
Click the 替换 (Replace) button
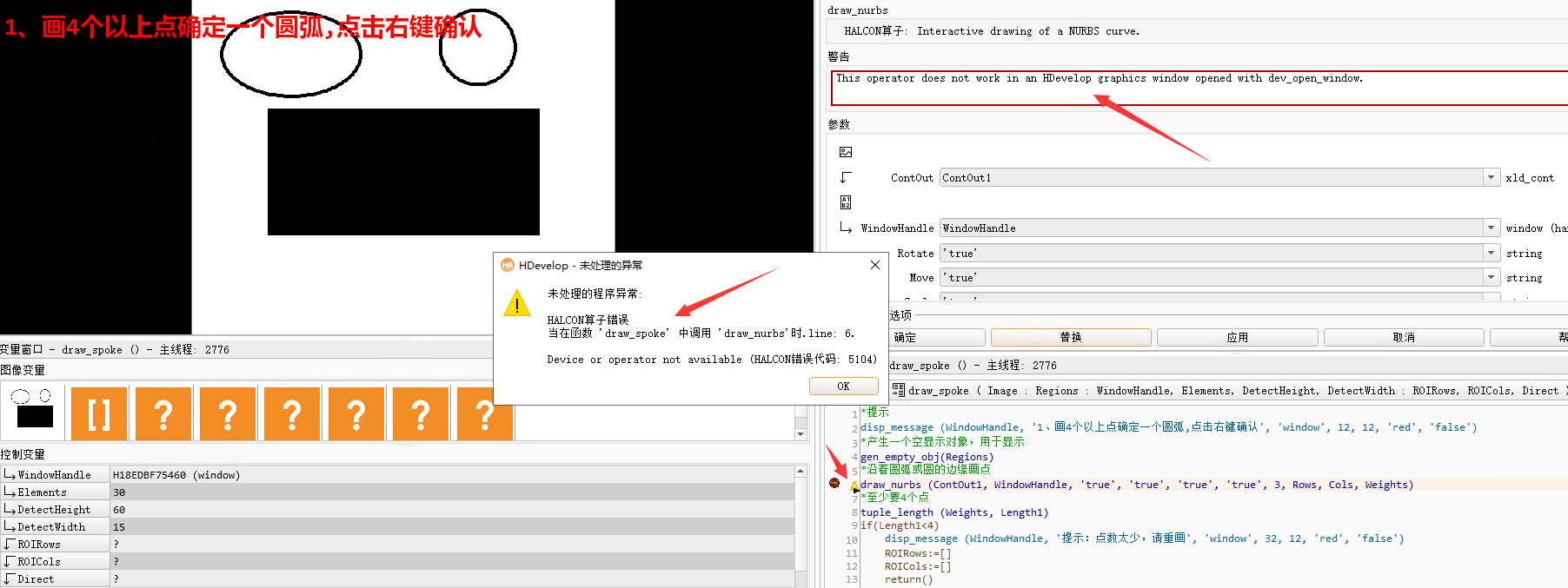tap(1071, 337)
